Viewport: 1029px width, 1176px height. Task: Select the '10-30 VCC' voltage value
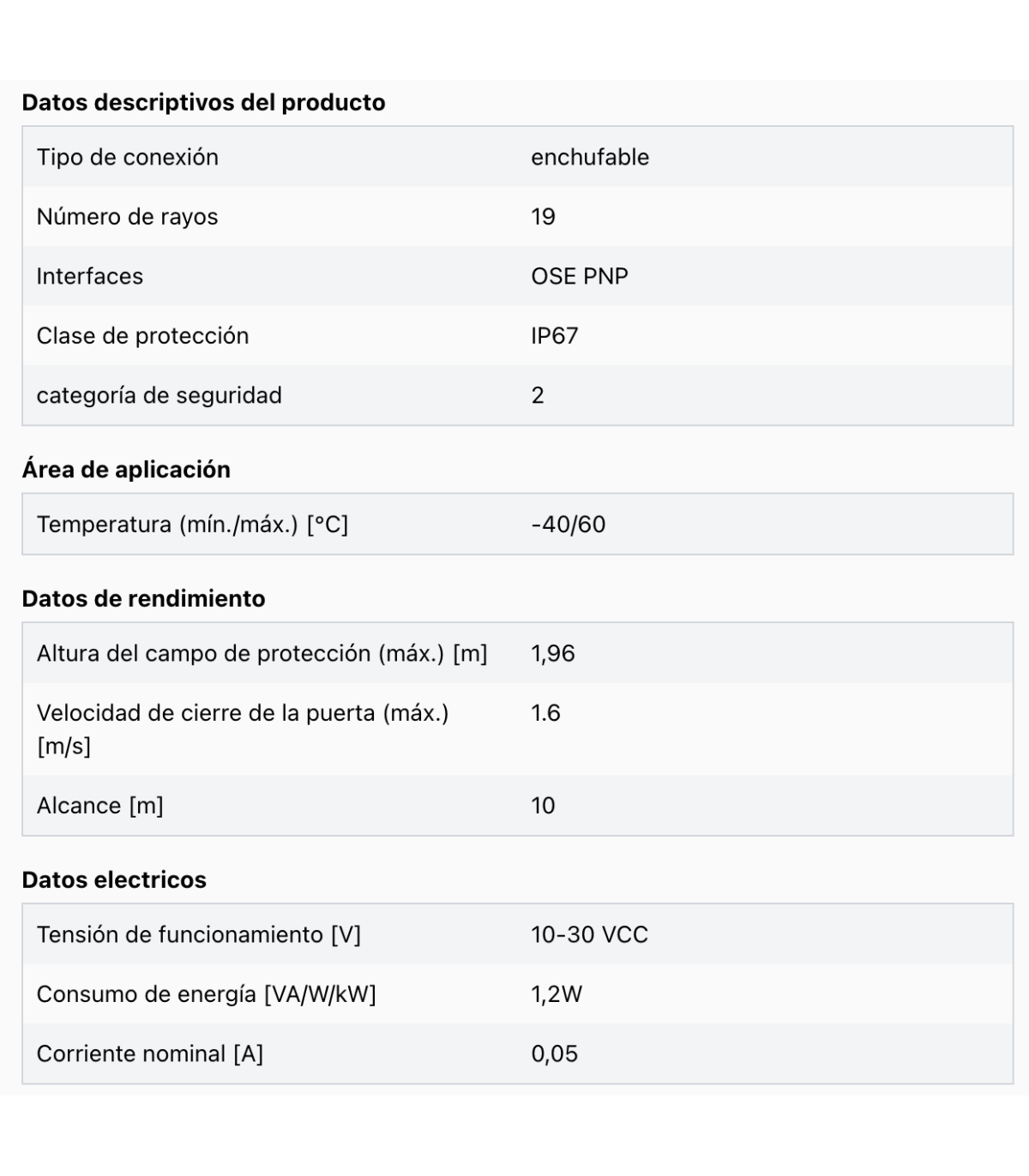[x=589, y=934]
